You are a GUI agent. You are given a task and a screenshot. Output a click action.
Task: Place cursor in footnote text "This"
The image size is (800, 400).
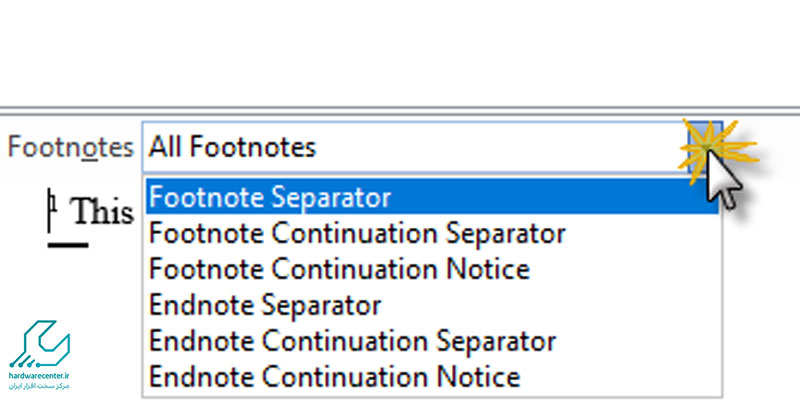click(x=104, y=211)
